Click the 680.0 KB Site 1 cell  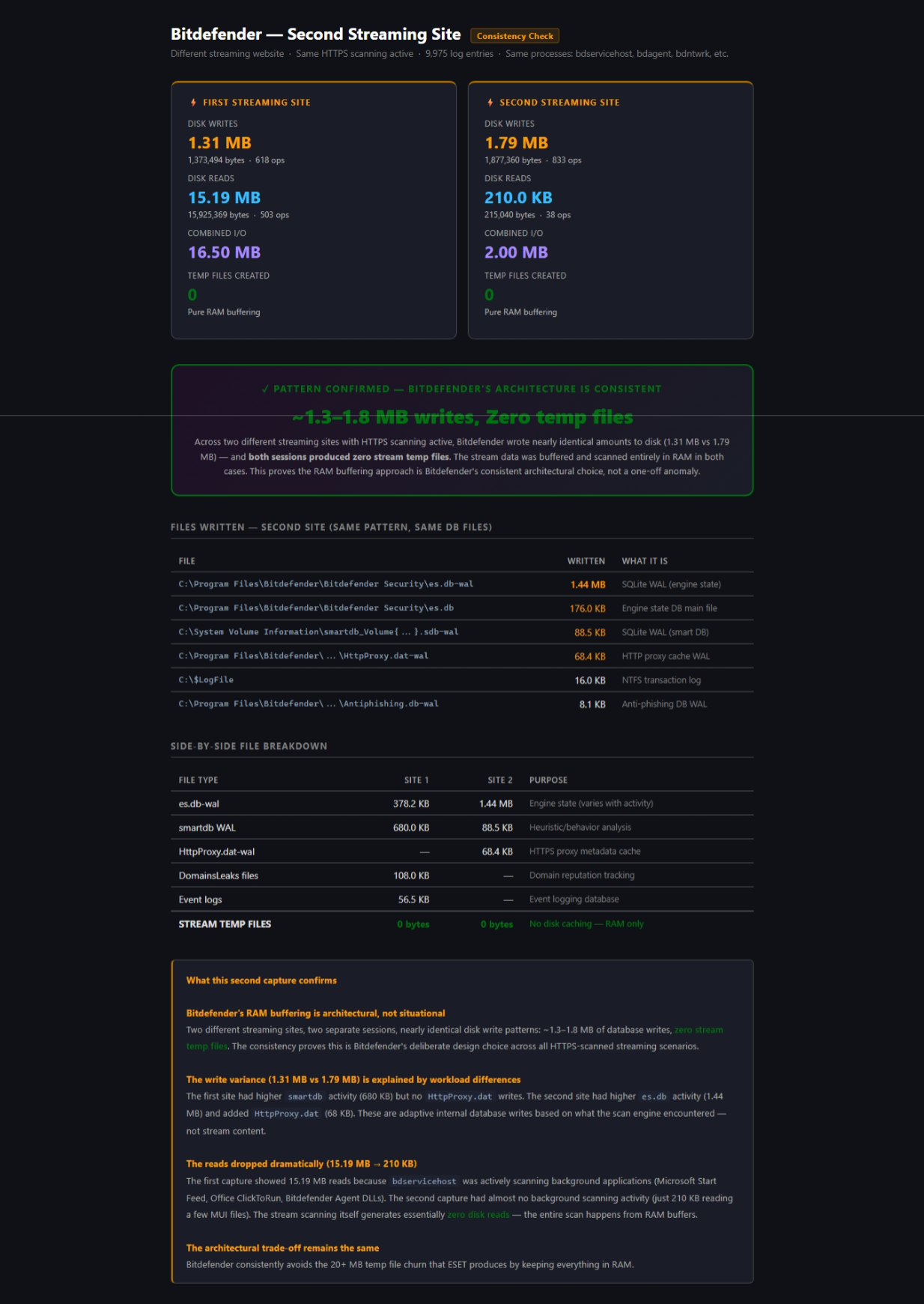pyautogui.click(x=411, y=828)
